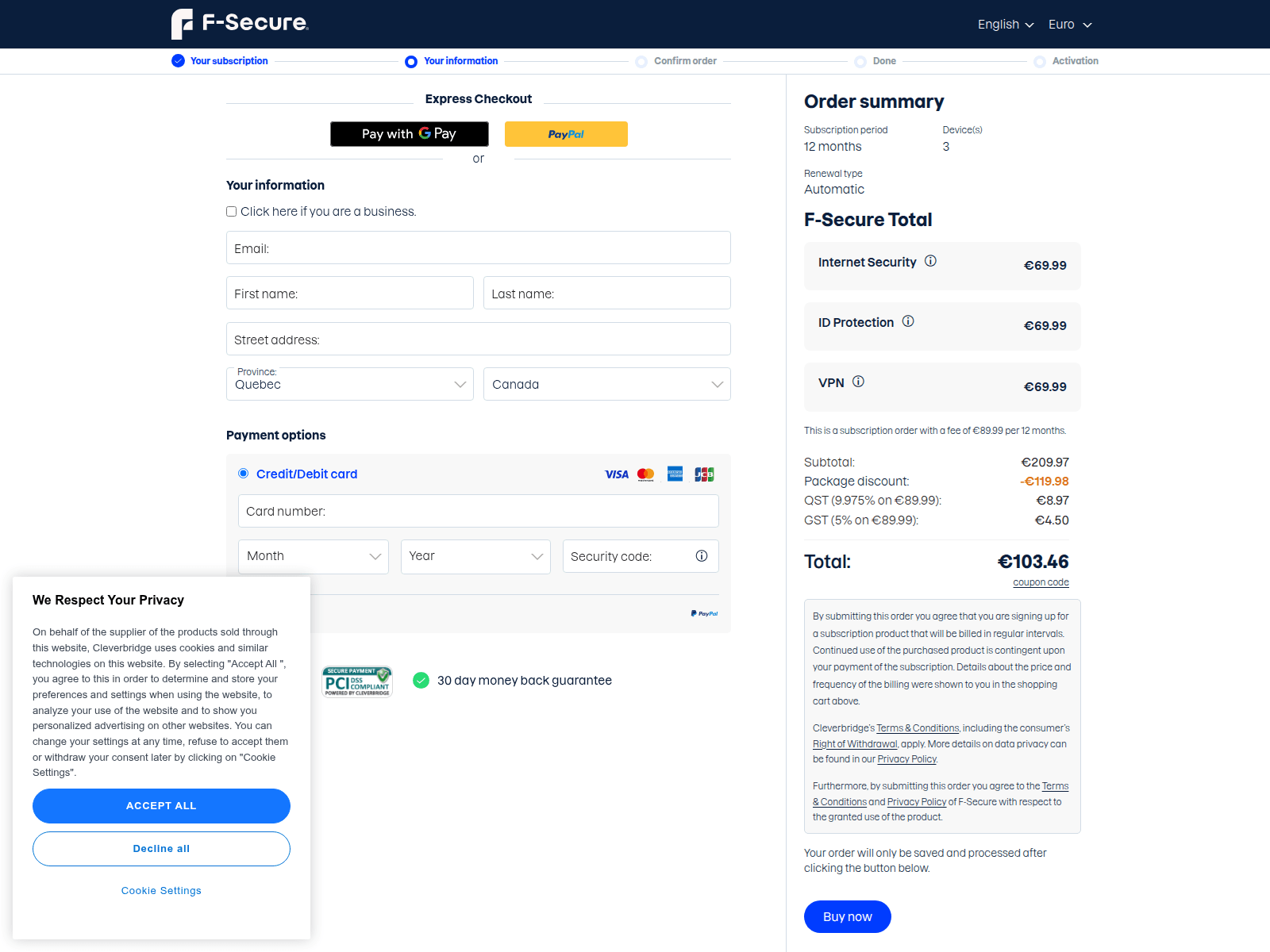The width and height of the screenshot is (1270, 952).
Task: Select Confirm order step
Action: 676,61
